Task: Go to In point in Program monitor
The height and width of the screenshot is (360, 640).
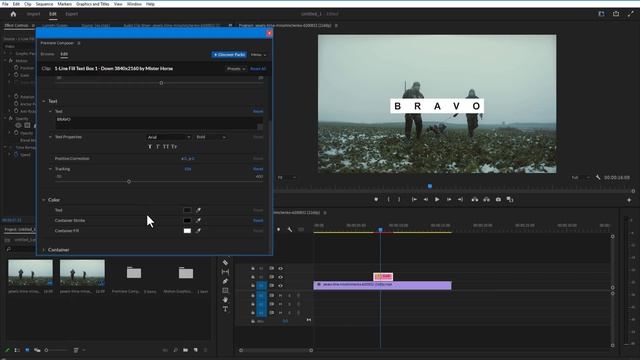Action: tap(414, 200)
